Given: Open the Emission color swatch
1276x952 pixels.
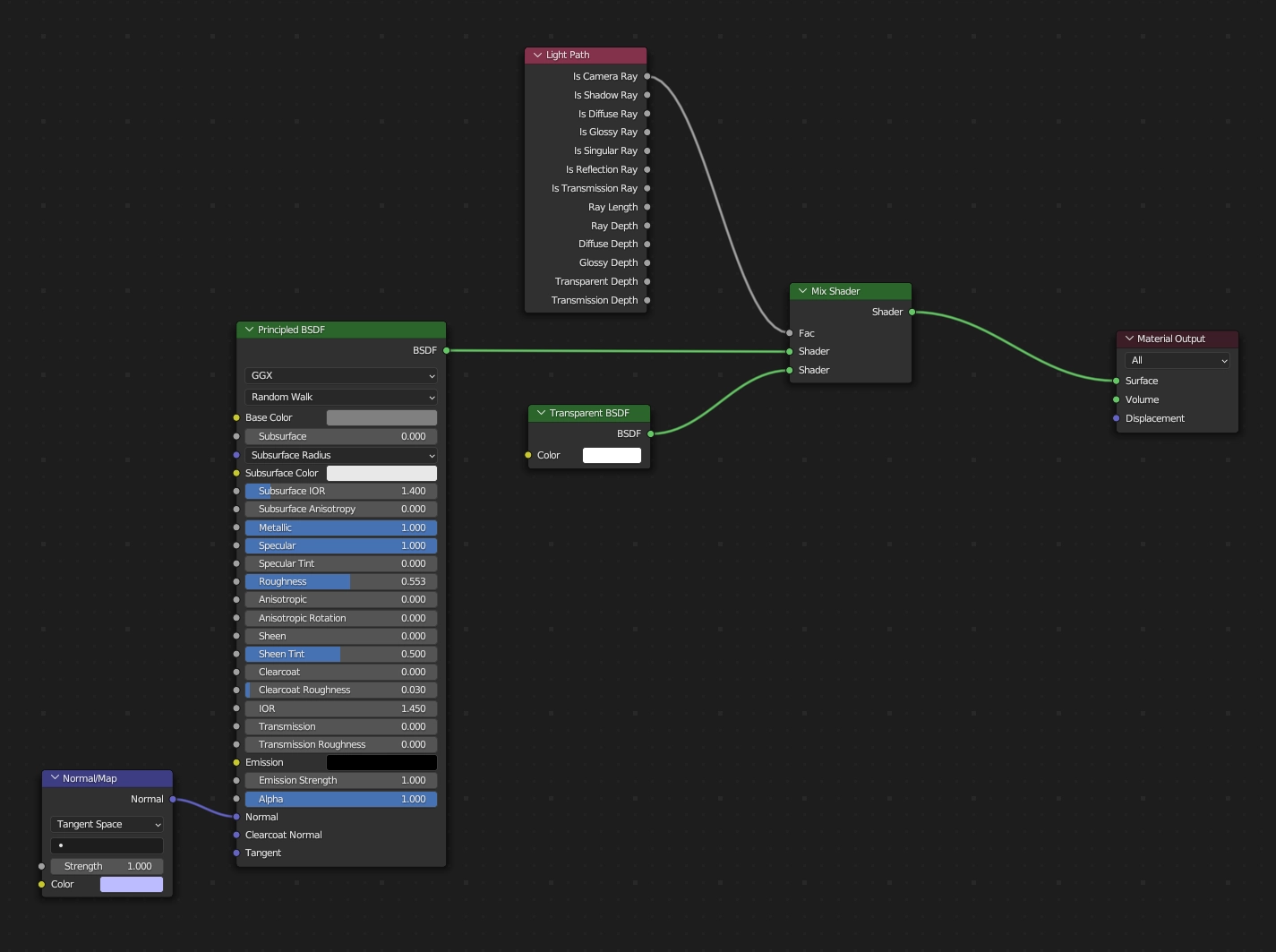Looking at the screenshot, I should pos(381,763).
